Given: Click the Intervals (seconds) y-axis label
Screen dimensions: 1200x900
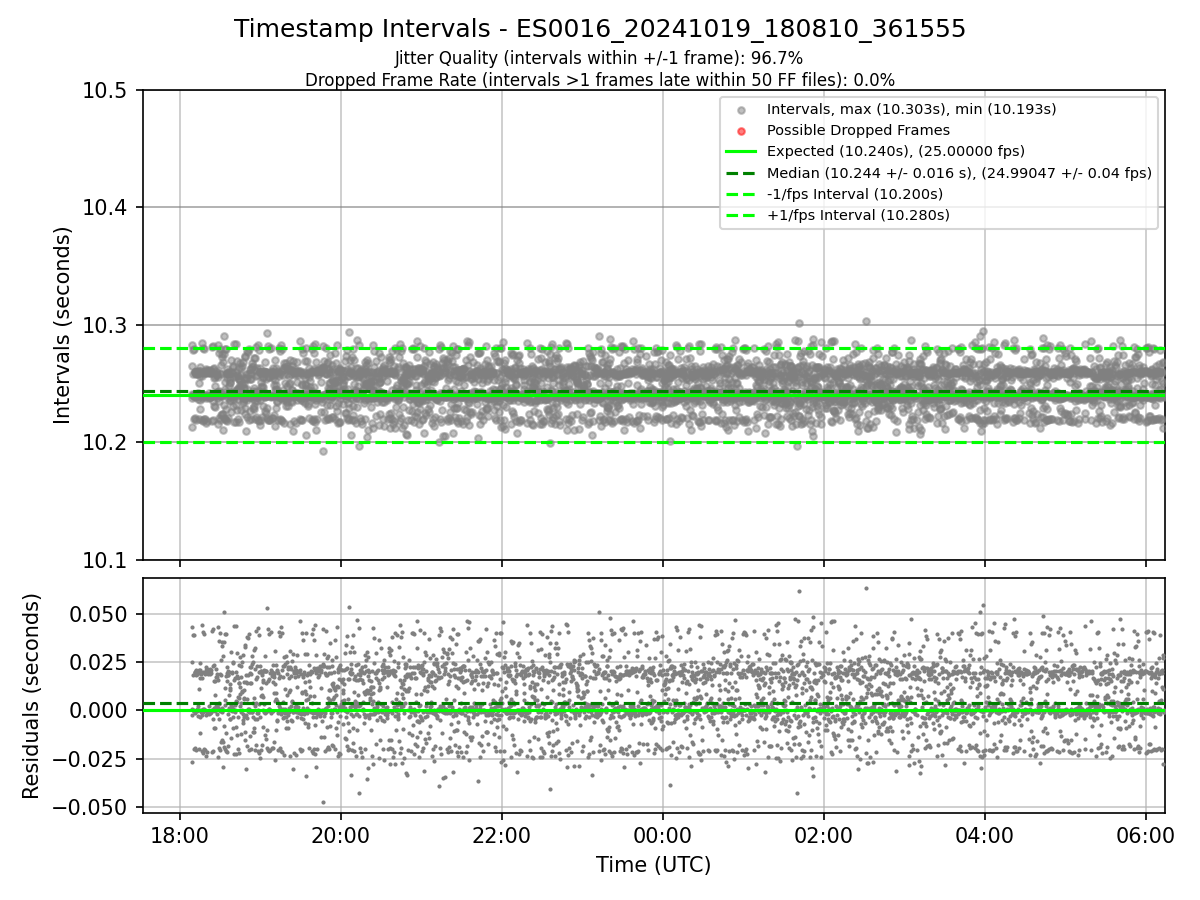Looking at the screenshot, I should click(63, 325).
